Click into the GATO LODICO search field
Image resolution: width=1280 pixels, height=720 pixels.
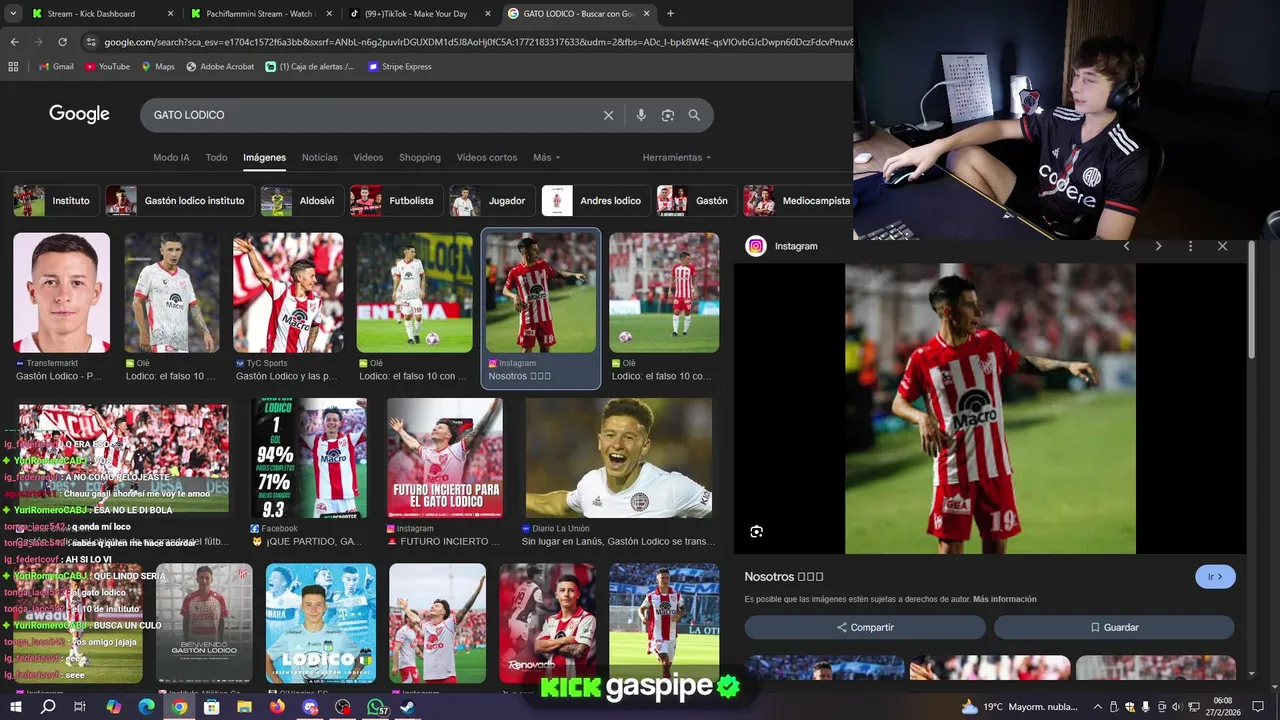tap(370, 115)
